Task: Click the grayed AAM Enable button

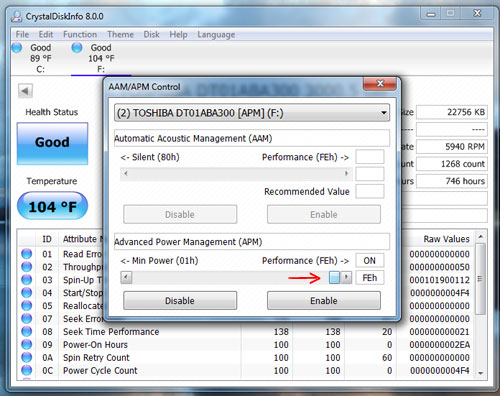Action: pos(324,214)
